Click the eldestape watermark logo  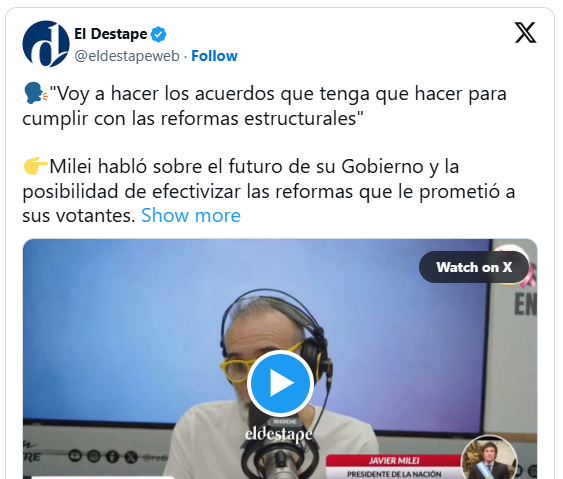click(279, 434)
